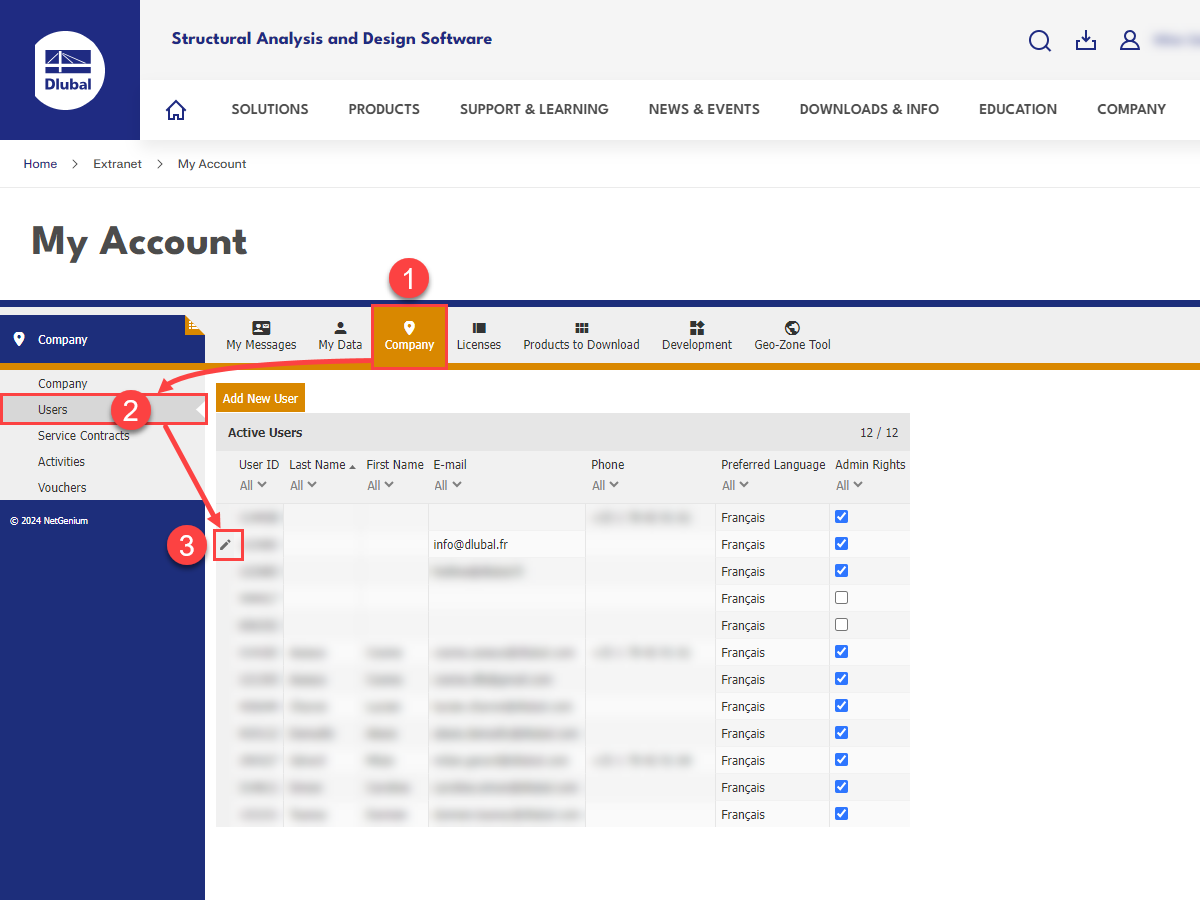Open the First Name filter dropdown

[x=380, y=485]
